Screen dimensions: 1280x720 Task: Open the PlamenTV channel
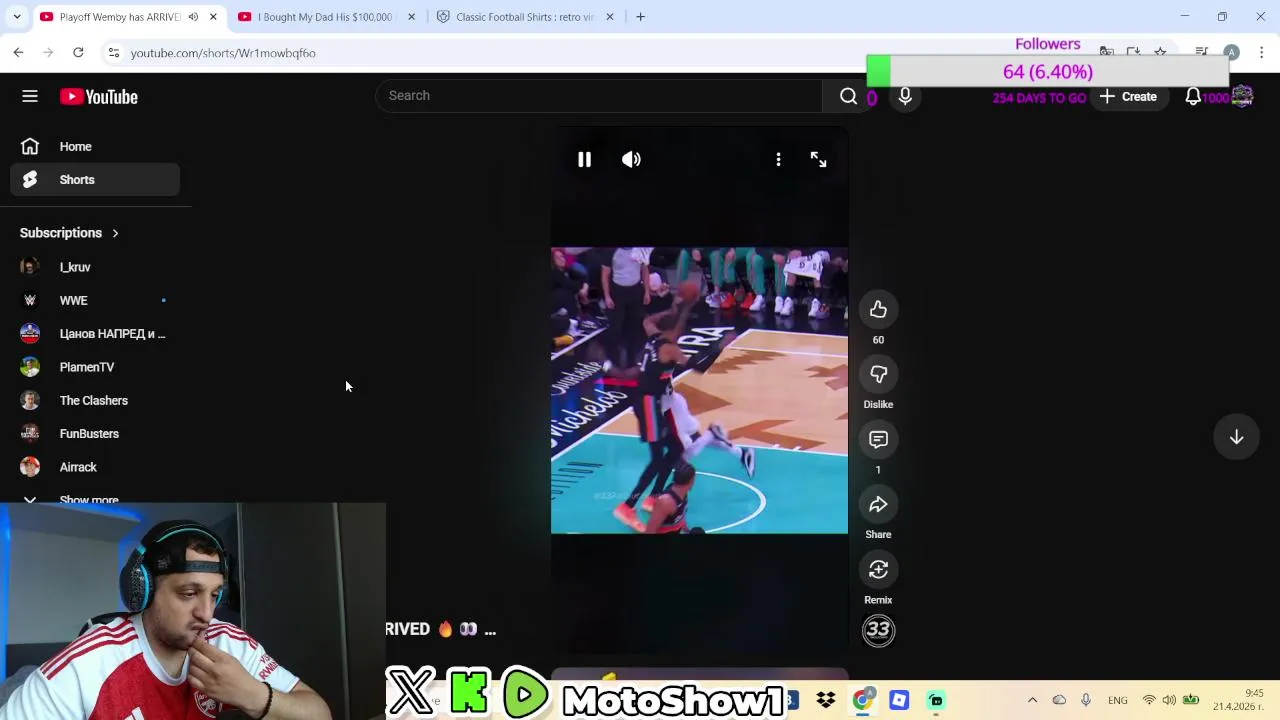[95, 367]
